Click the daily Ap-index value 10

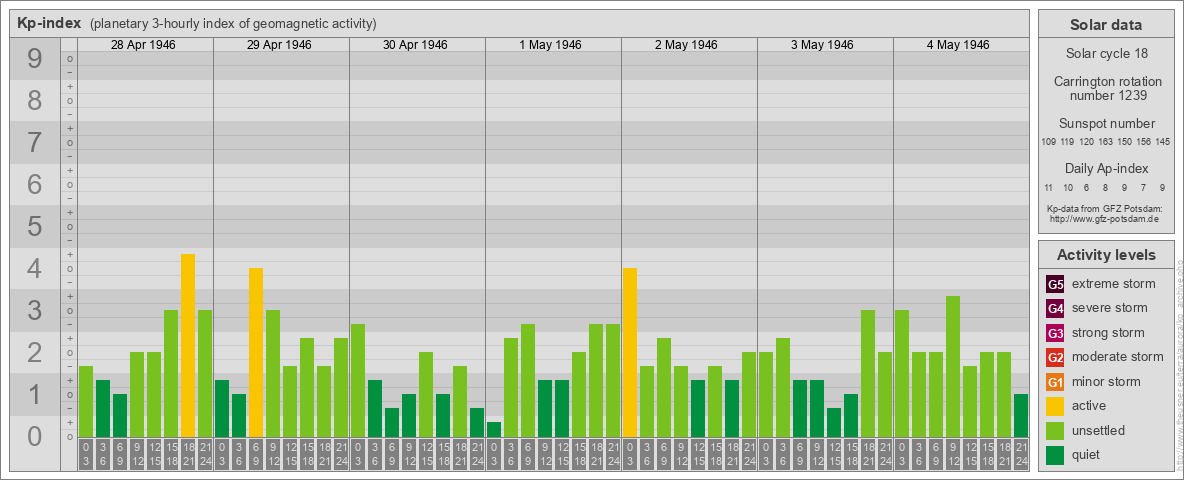point(1068,187)
